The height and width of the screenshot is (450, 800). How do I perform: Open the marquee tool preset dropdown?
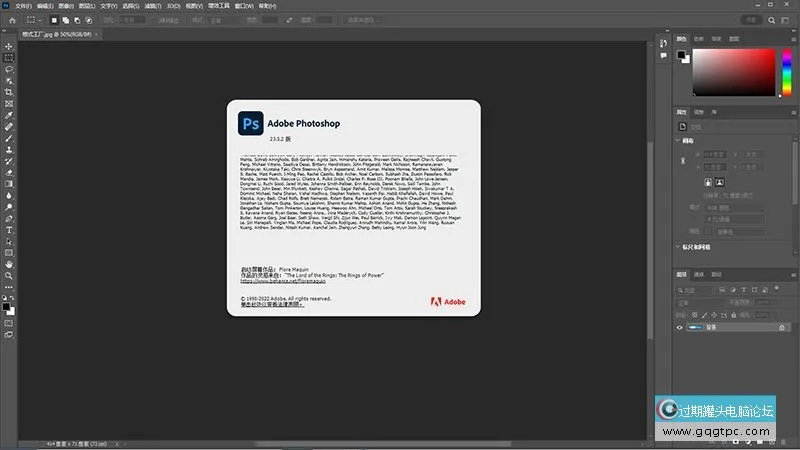40,19
